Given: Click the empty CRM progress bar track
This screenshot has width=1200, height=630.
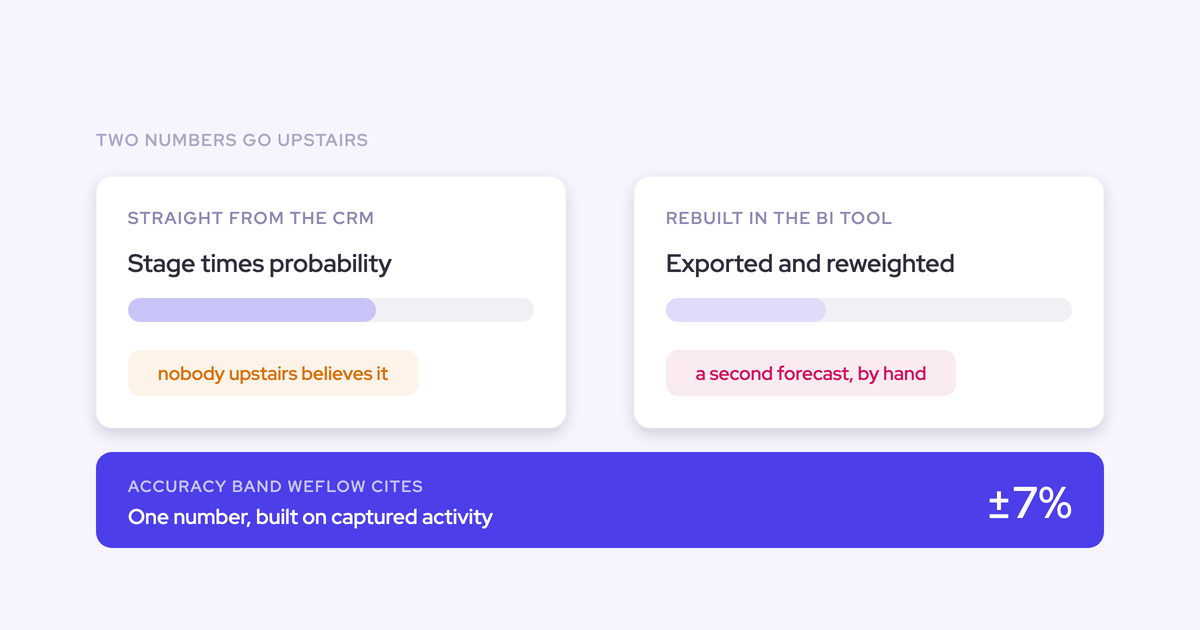Looking at the screenshot, I should 455,310.
